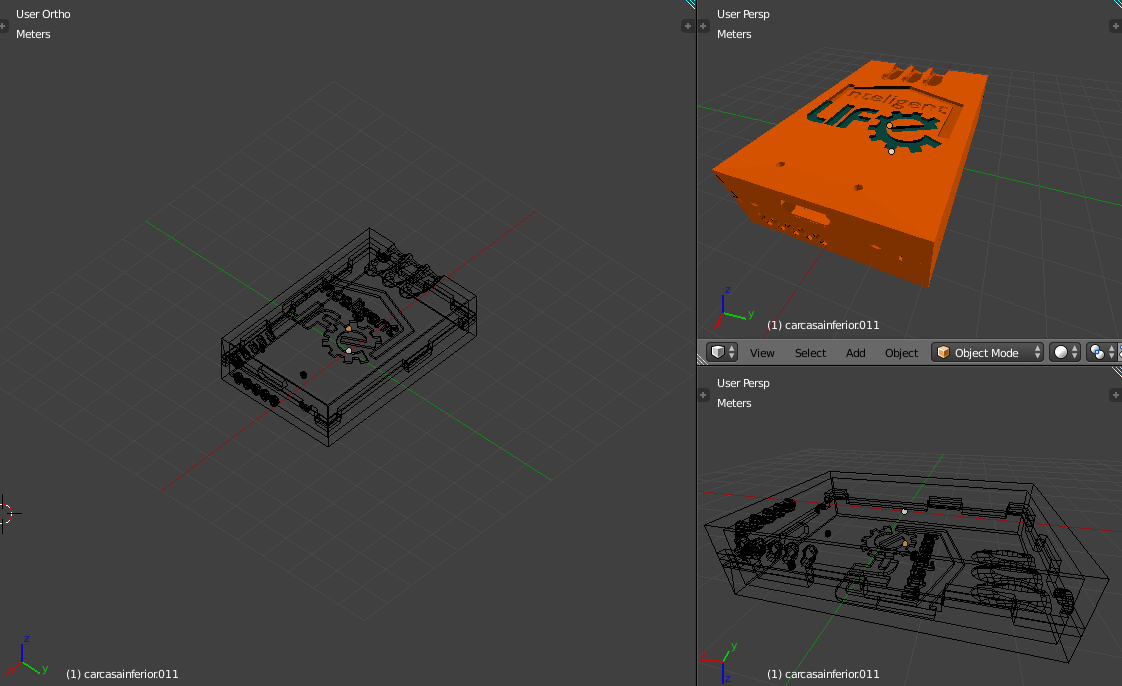Open the editor type selector with the cube icon
This screenshot has height=686, width=1122.
point(721,352)
